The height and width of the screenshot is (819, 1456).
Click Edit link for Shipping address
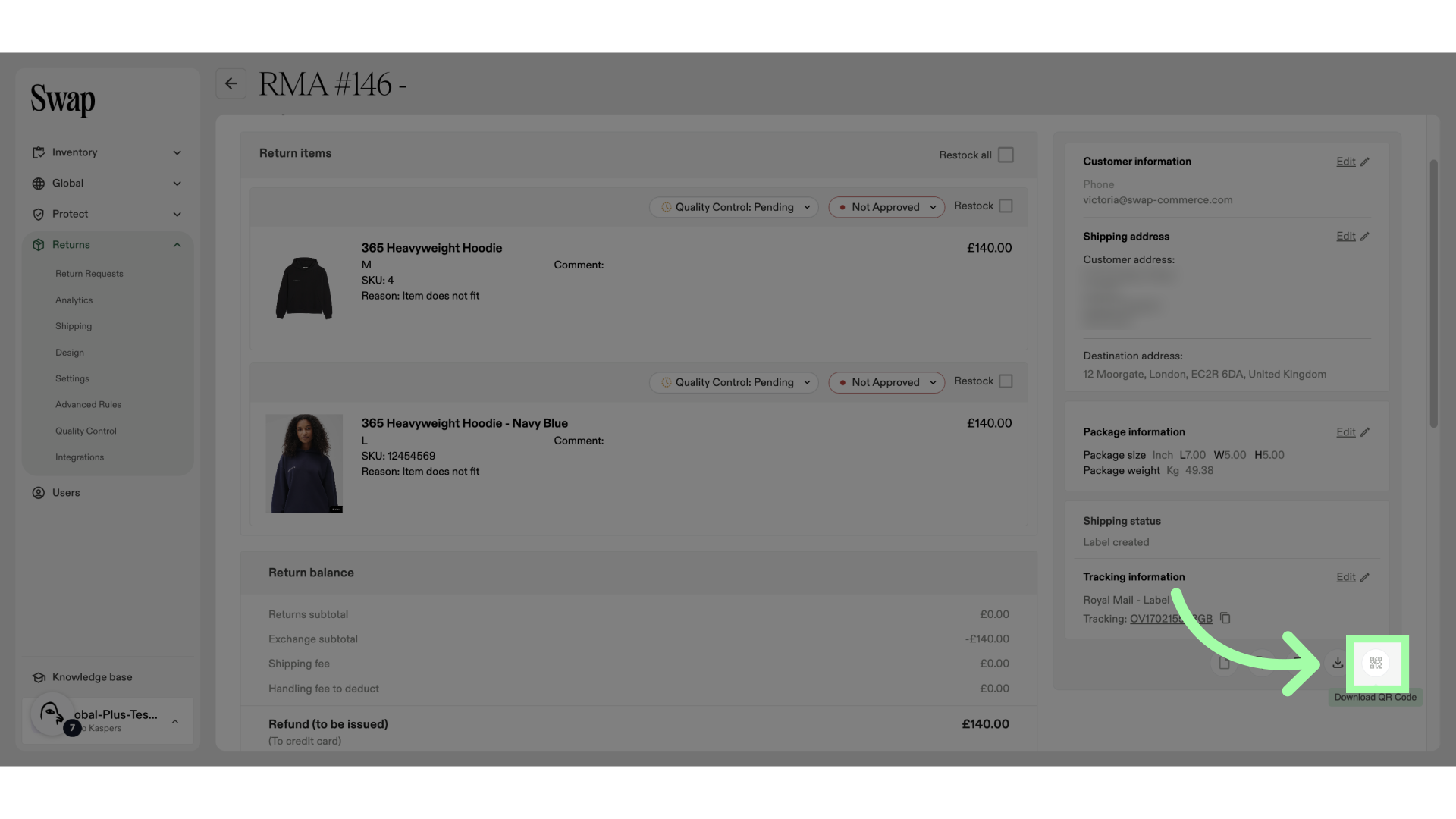(1345, 237)
